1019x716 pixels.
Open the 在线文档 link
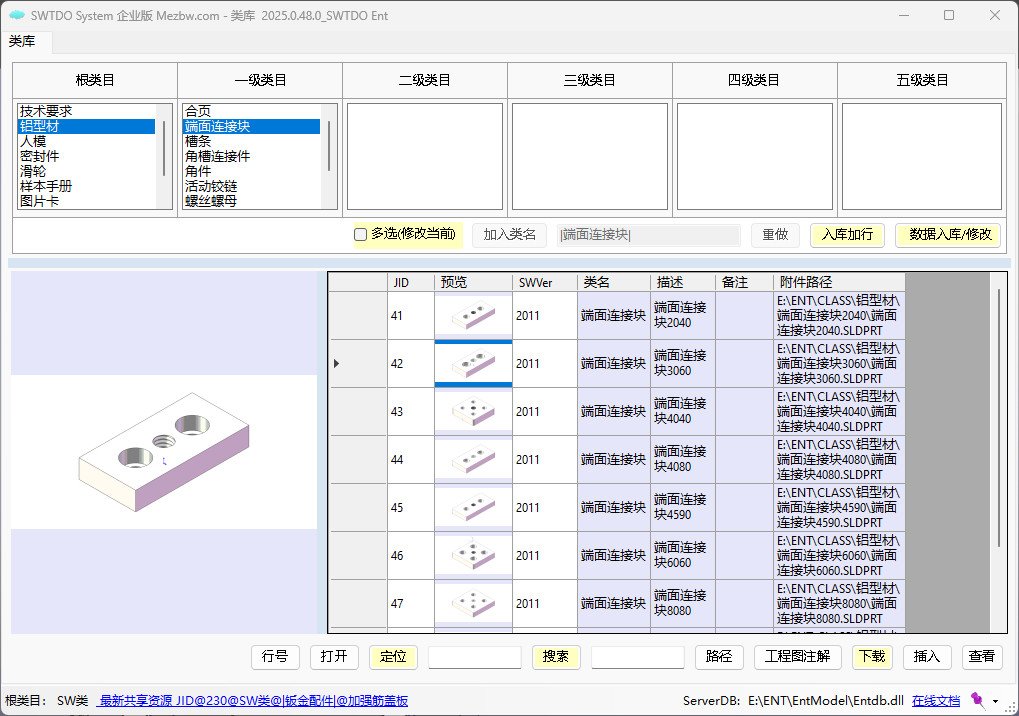(x=935, y=701)
